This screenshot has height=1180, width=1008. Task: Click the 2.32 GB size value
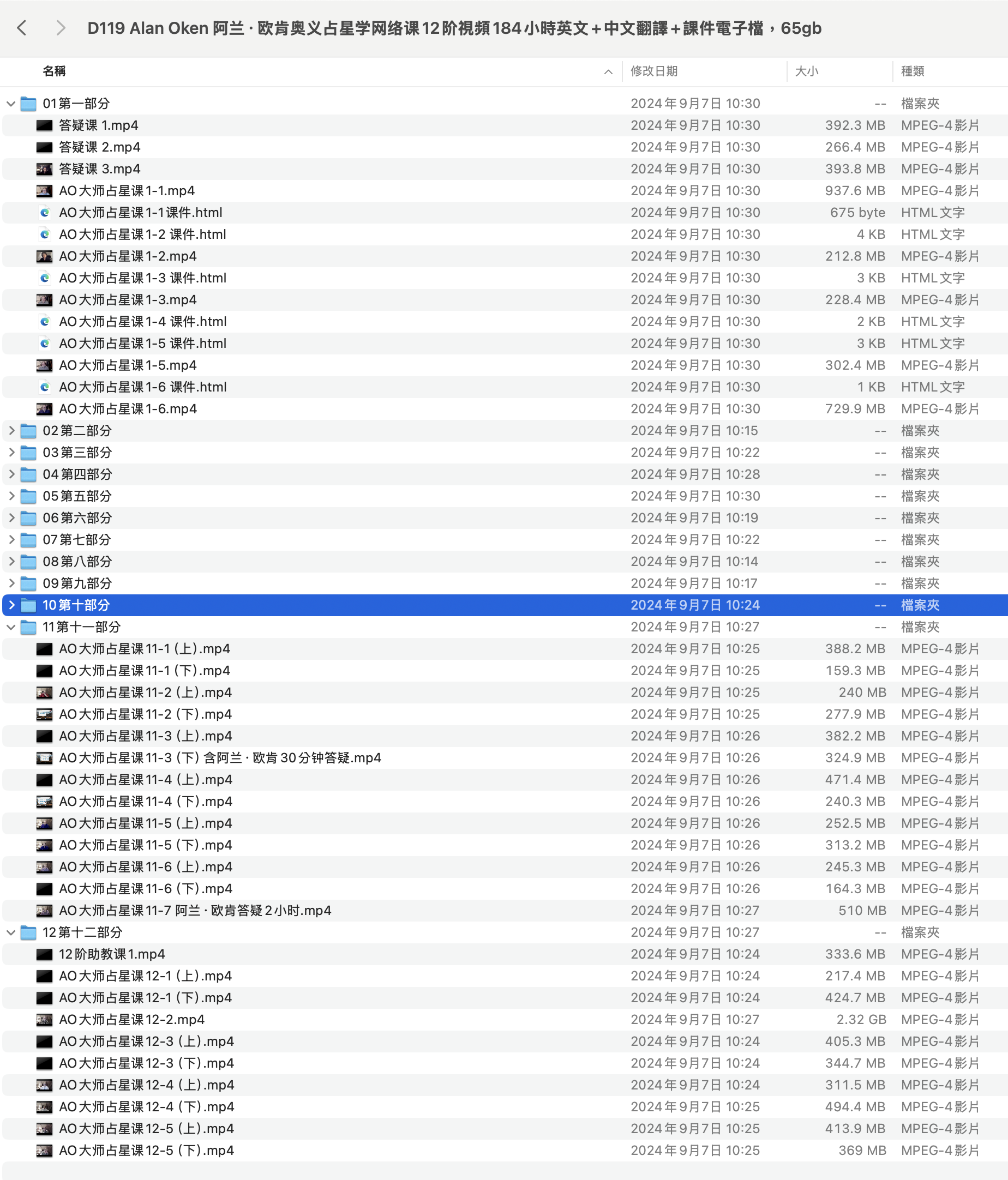click(x=861, y=1019)
